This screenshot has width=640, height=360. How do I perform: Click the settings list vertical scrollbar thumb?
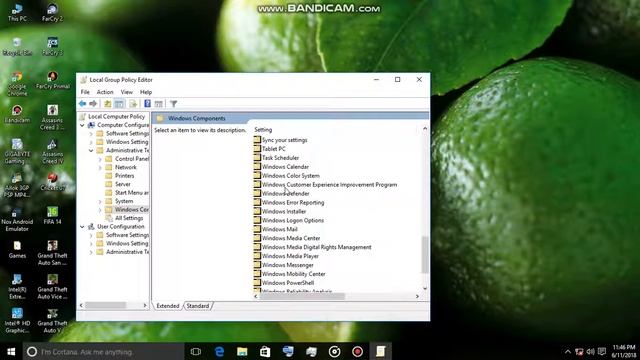tap(425, 255)
